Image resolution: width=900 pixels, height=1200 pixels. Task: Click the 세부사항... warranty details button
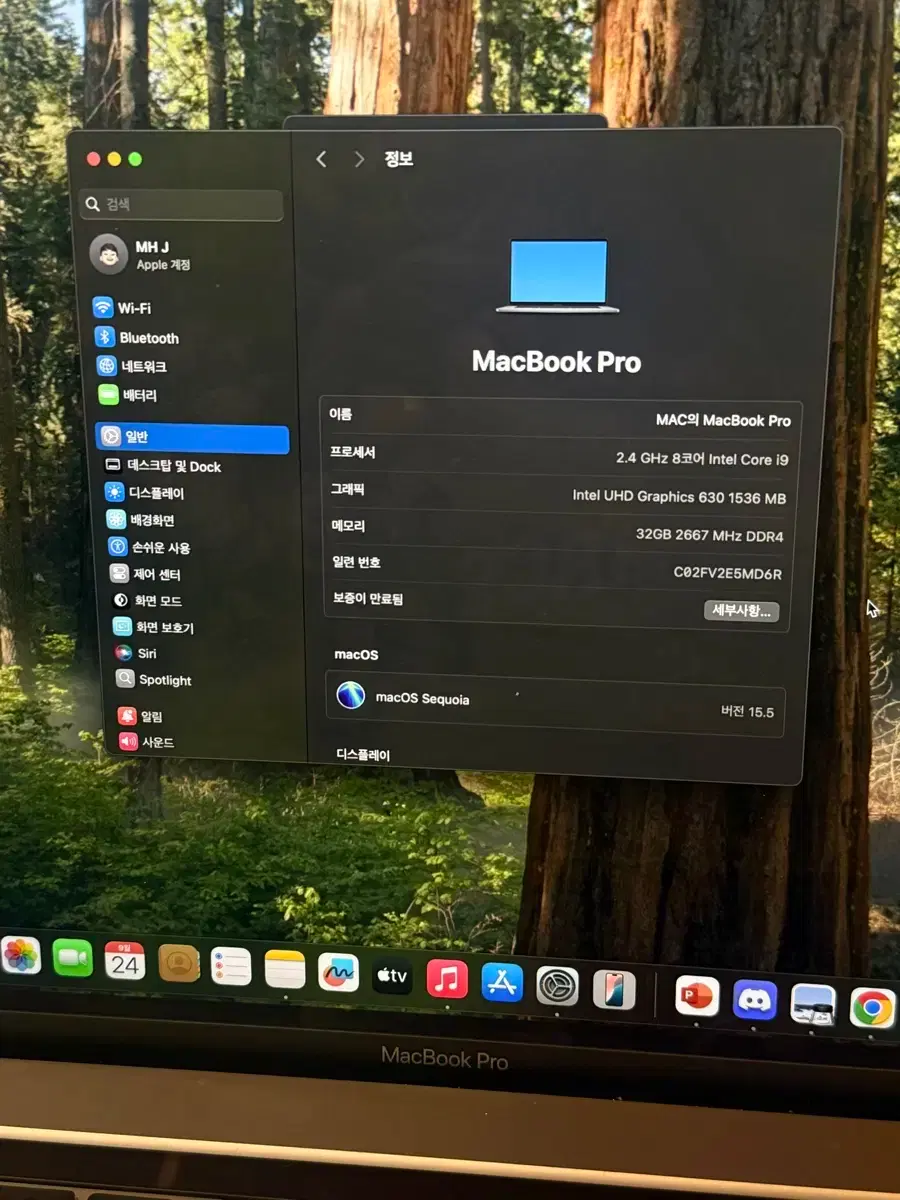pyautogui.click(x=741, y=610)
